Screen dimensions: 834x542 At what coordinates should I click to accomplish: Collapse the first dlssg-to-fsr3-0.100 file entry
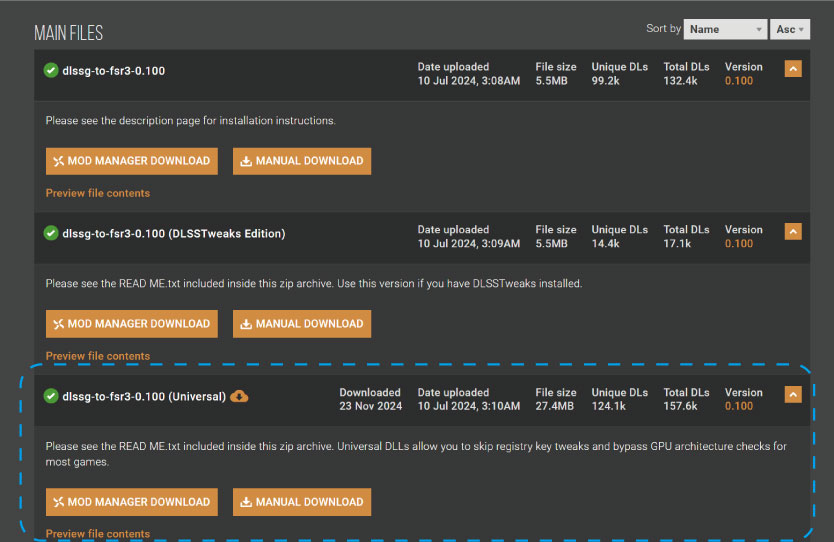(x=792, y=69)
